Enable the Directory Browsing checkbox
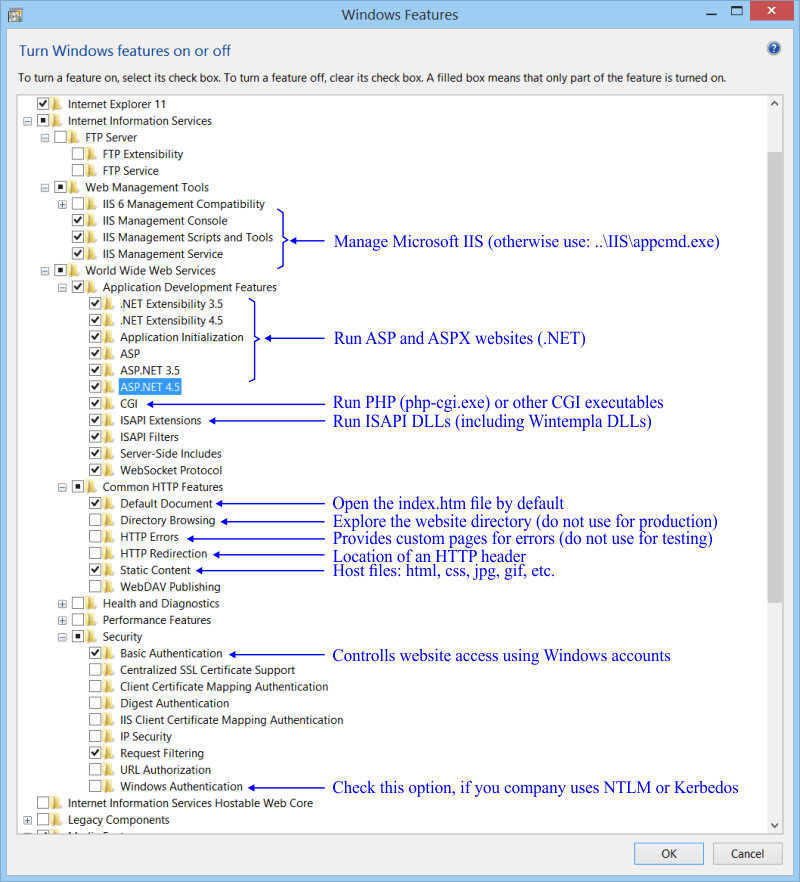The image size is (800, 882). pos(95,520)
